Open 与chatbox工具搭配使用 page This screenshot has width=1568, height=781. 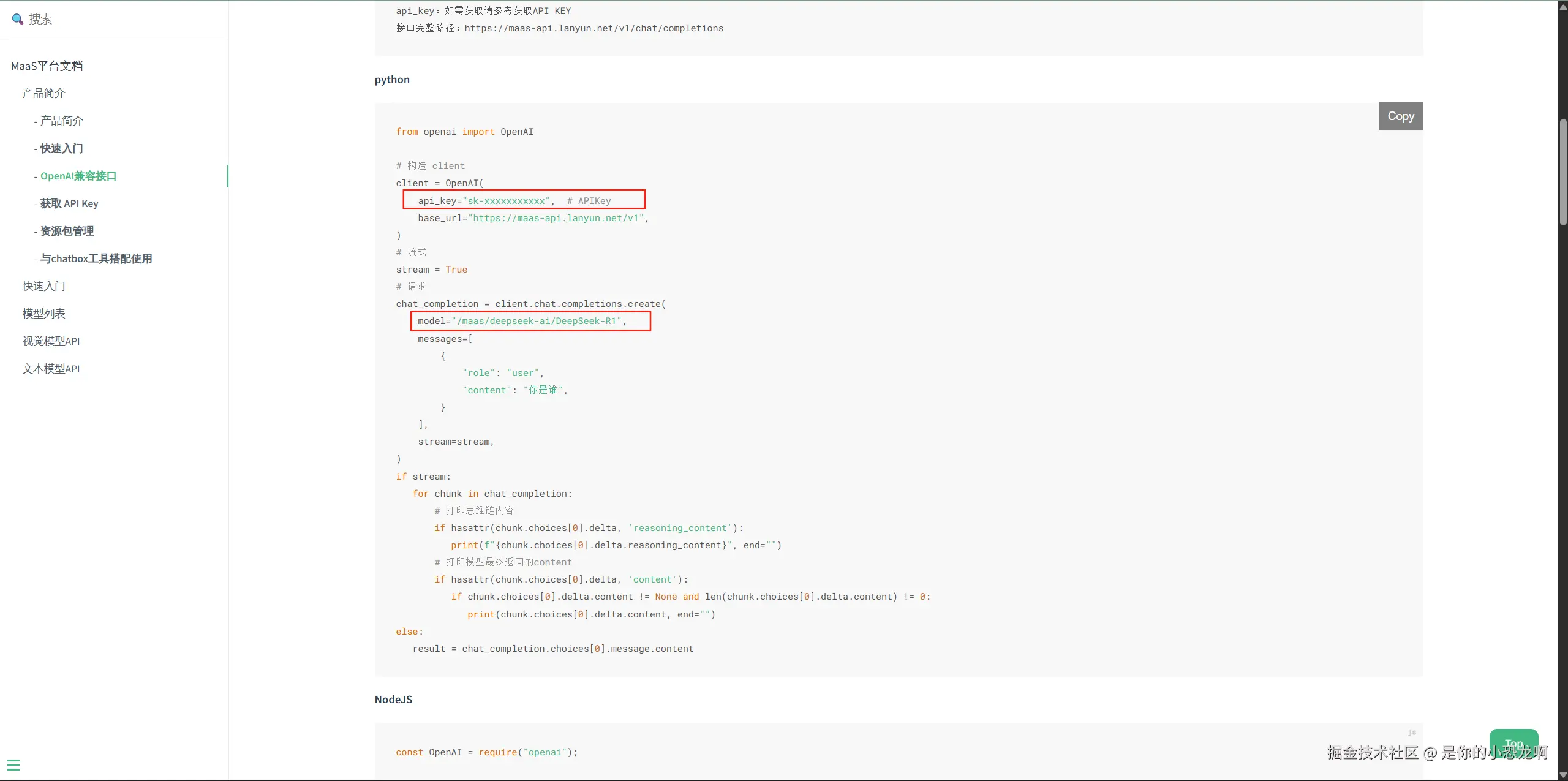coord(96,258)
